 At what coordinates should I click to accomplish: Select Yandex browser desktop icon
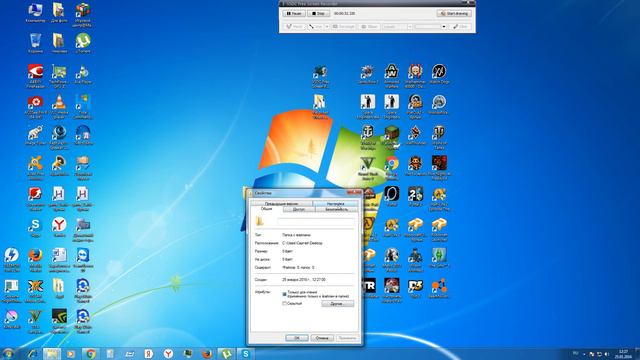[x=59, y=227]
